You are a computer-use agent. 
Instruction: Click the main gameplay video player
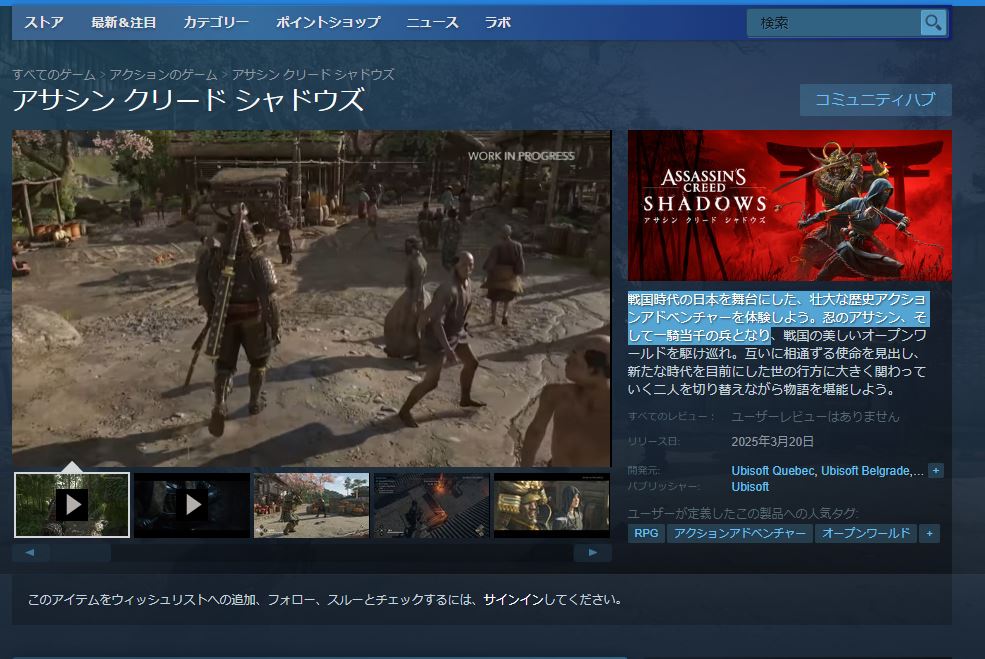tap(312, 298)
